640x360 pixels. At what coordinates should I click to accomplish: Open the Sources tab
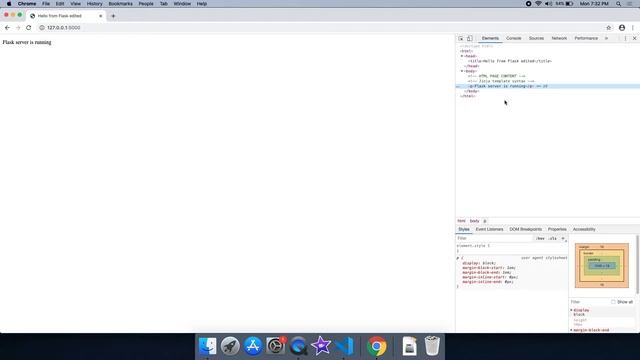pyautogui.click(x=536, y=38)
